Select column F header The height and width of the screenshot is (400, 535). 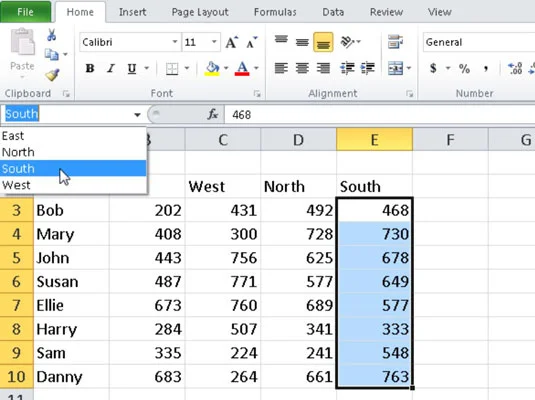click(450, 140)
